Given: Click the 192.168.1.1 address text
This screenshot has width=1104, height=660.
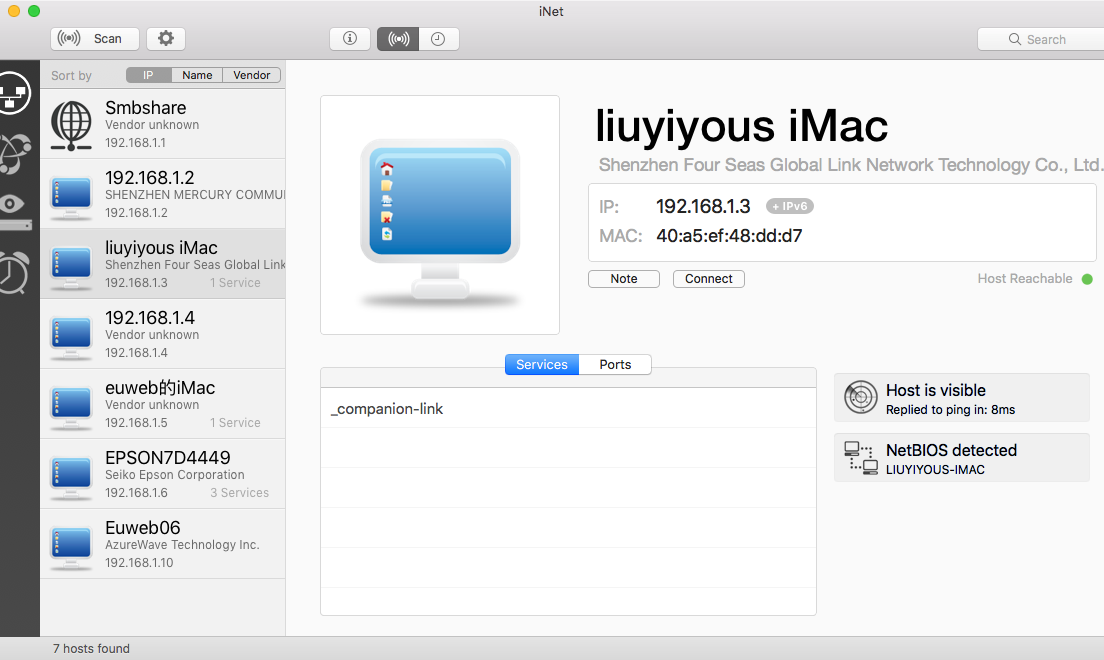Looking at the screenshot, I should coord(135,143).
